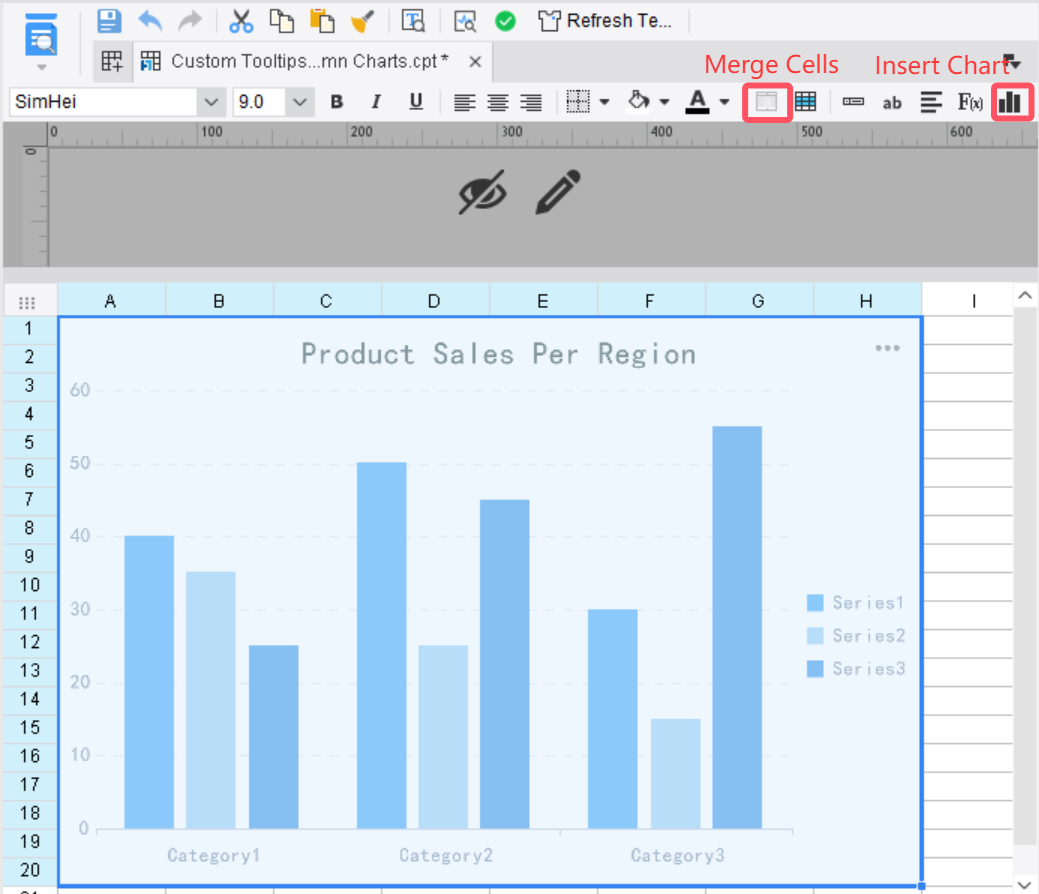The height and width of the screenshot is (894, 1039).
Task: Select column I header
Action: click(x=973, y=302)
